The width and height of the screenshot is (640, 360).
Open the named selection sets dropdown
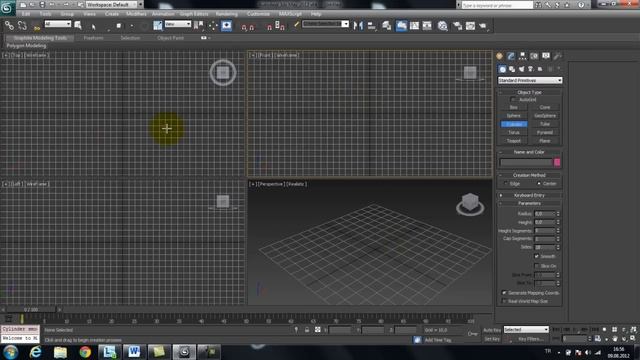pos(325,24)
